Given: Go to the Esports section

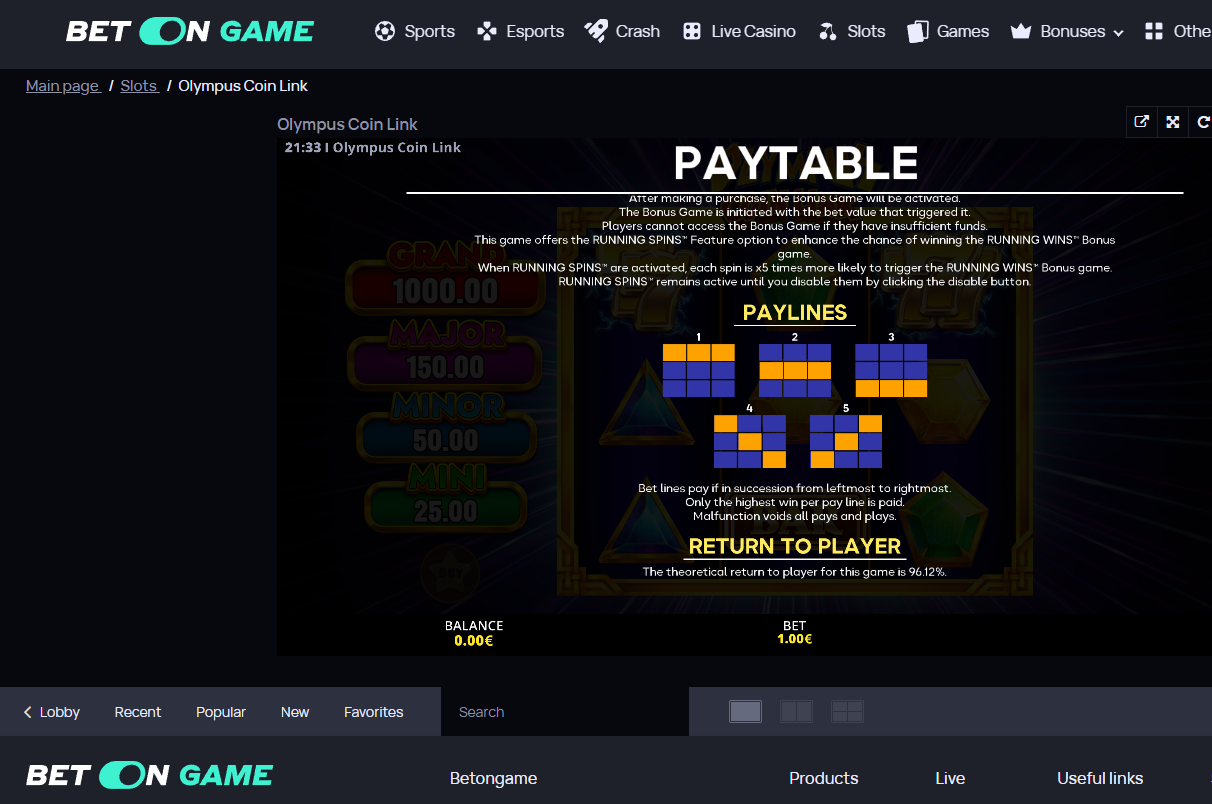Looking at the screenshot, I should (521, 31).
